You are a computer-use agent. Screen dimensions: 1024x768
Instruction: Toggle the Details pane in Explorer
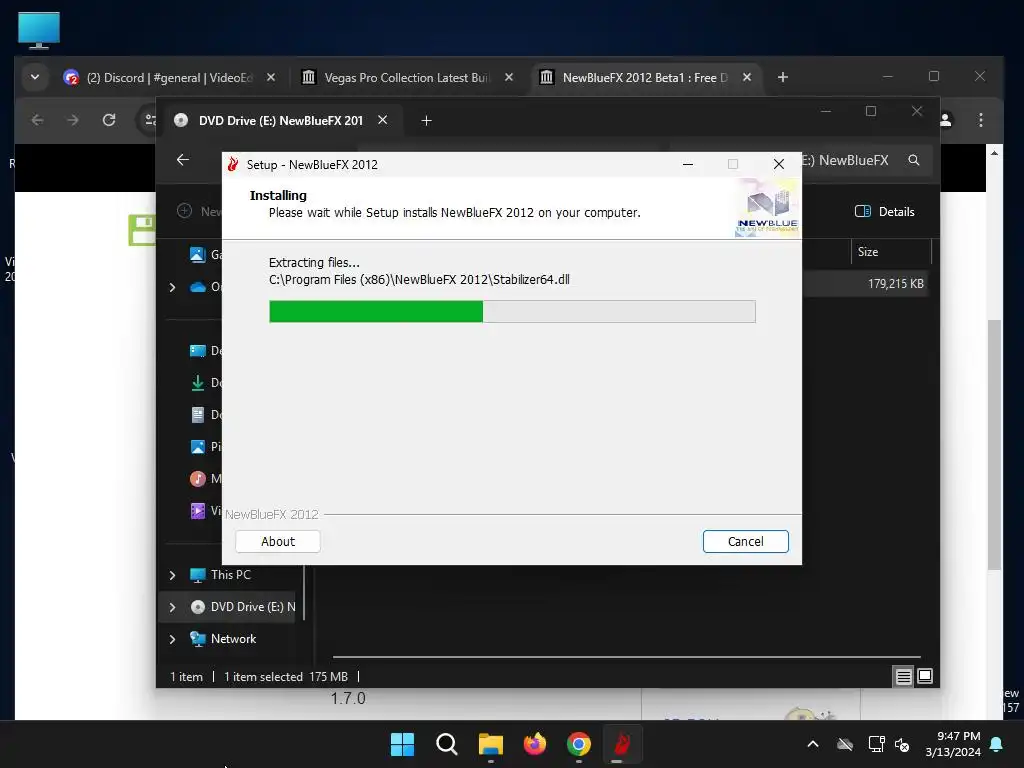tap(885, 212)
